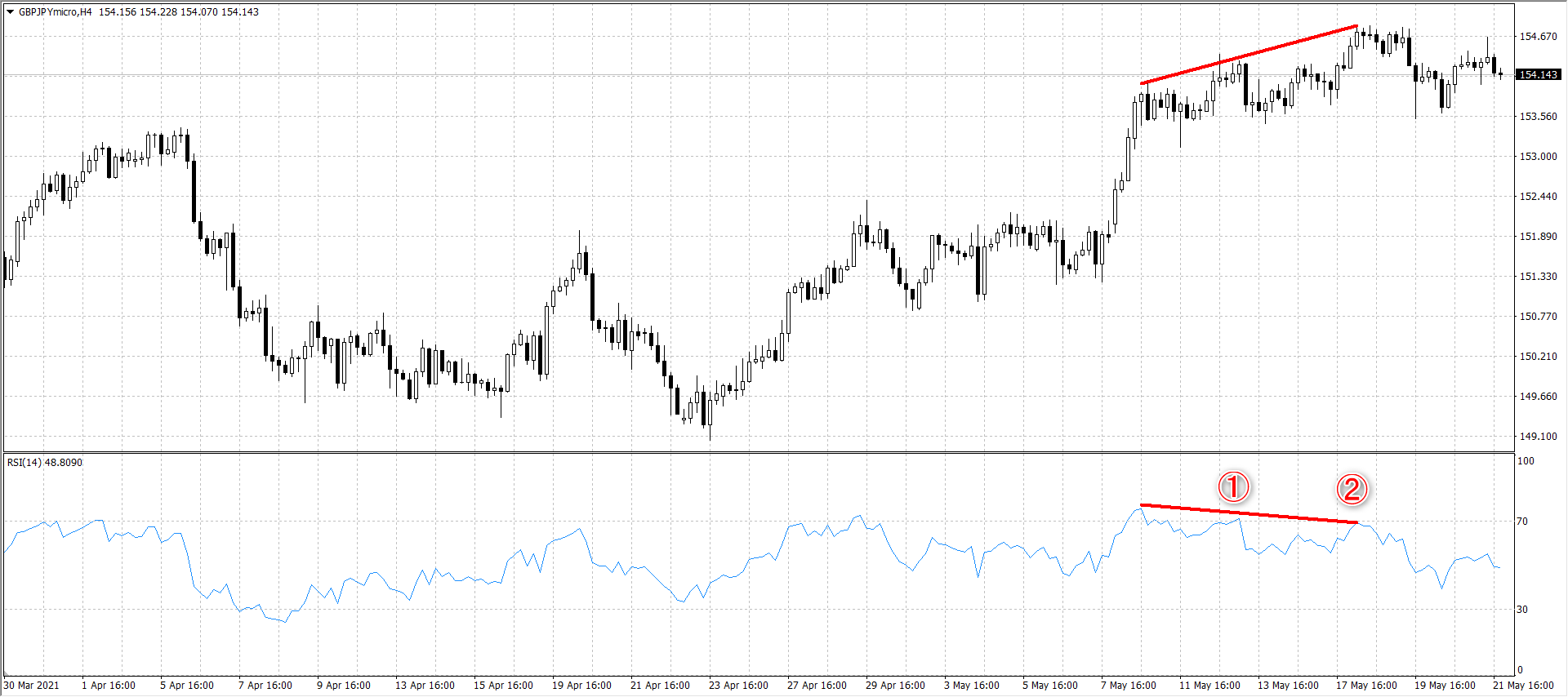
Task: Select the red trendline in RSI window
Action: (x=1249, y=513)
